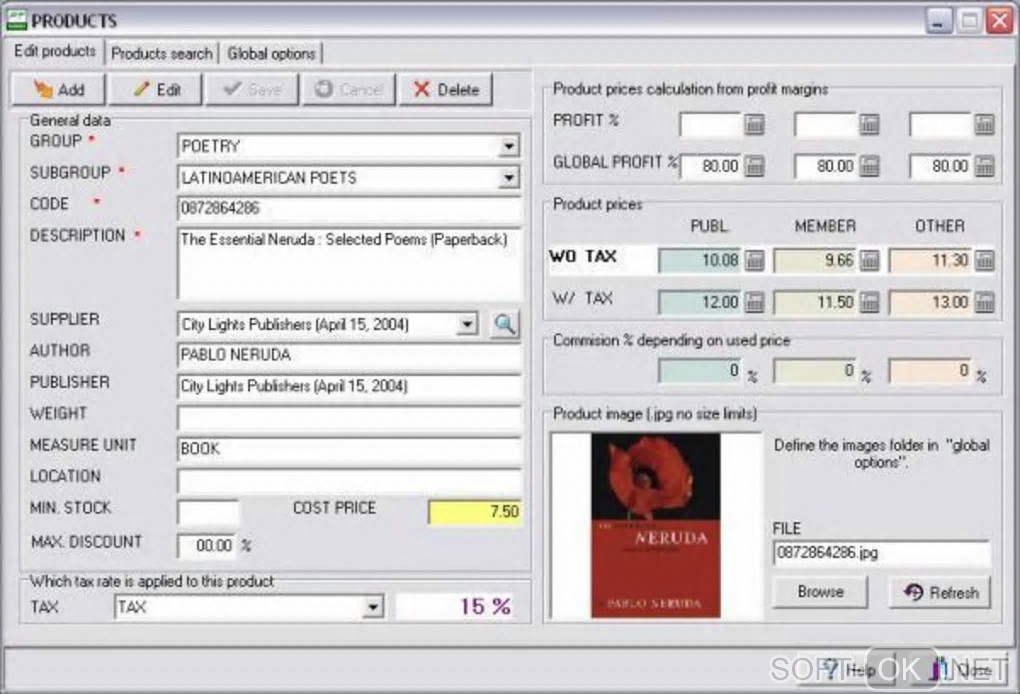Open calculator next to MEMBER price 9.66

[870, 261]
